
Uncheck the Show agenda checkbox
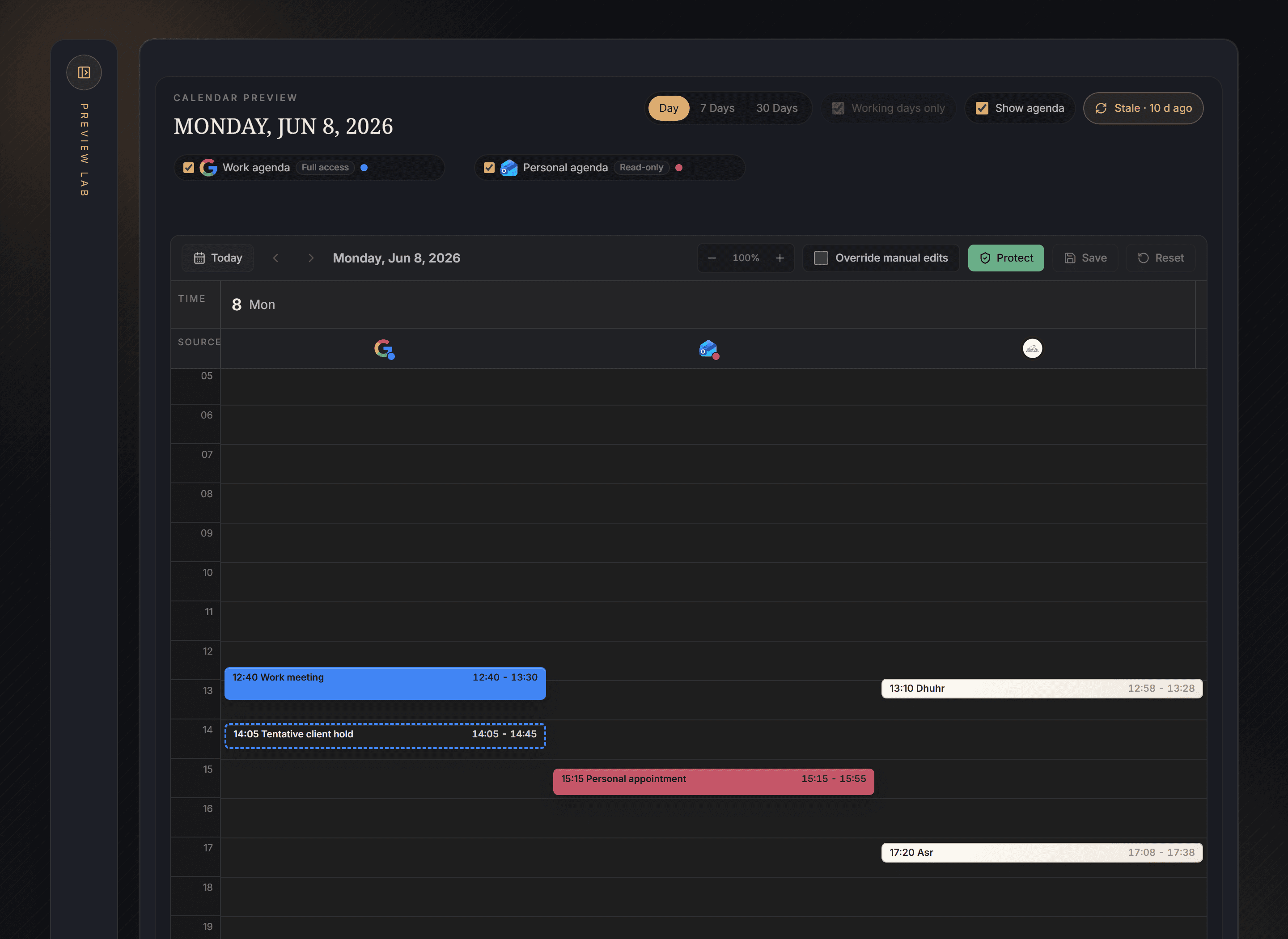(x=982, y=108)
